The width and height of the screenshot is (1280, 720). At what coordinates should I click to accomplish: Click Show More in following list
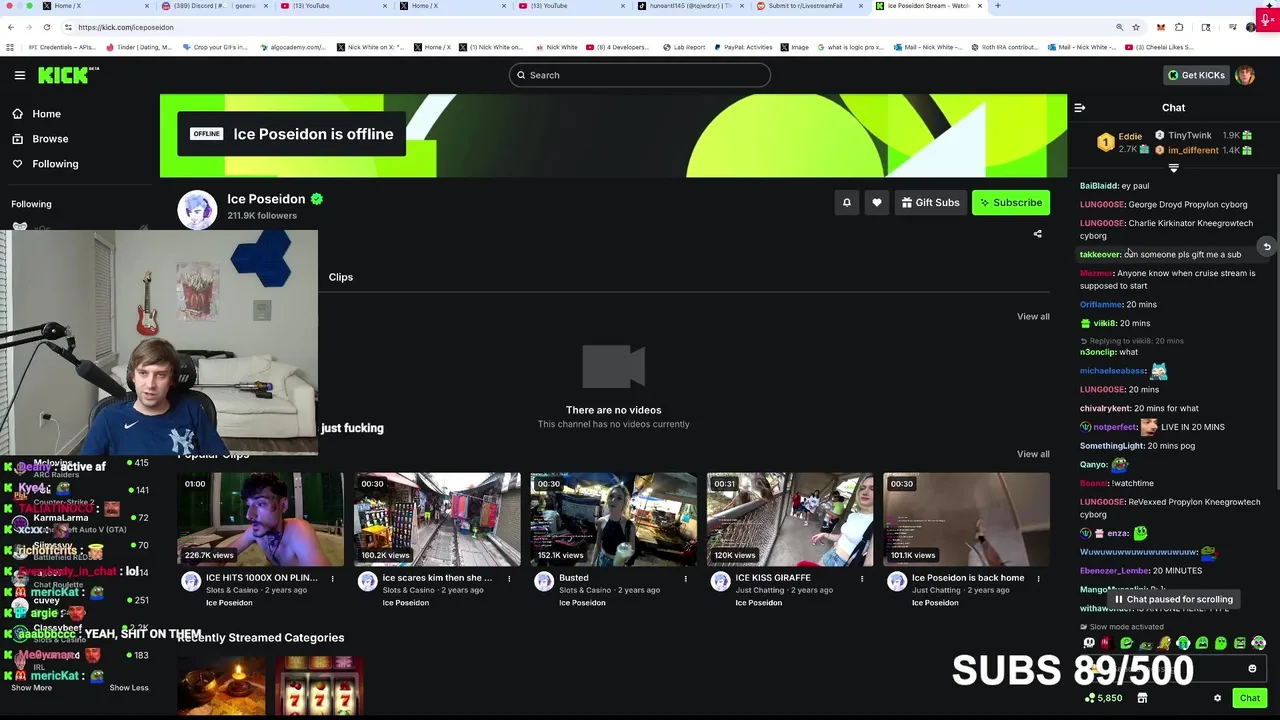pyautogui.click(x=31, y=688)
